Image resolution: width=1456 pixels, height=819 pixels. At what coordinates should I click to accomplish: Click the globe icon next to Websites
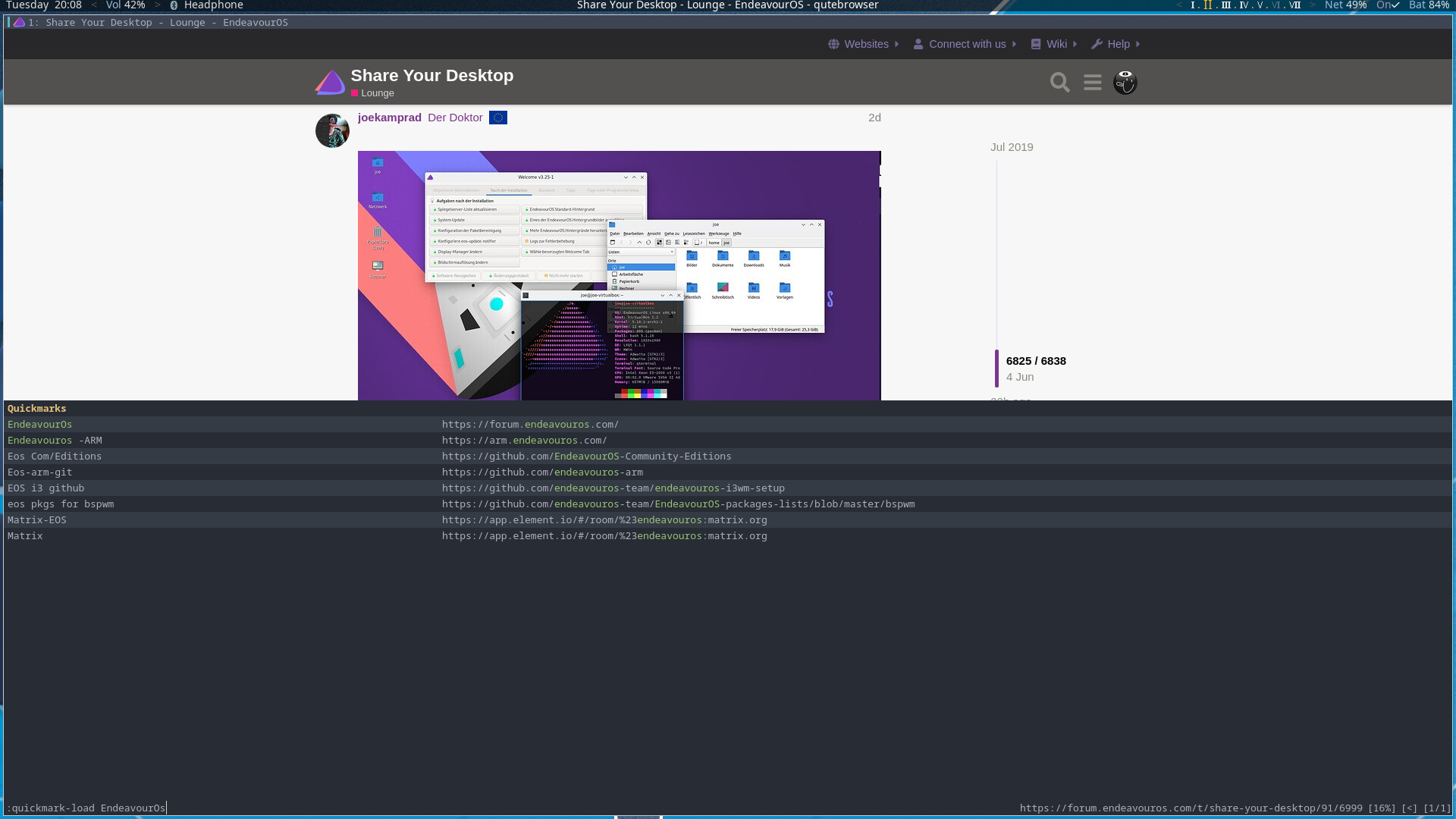pyautogui.click(x=833, y=44)
